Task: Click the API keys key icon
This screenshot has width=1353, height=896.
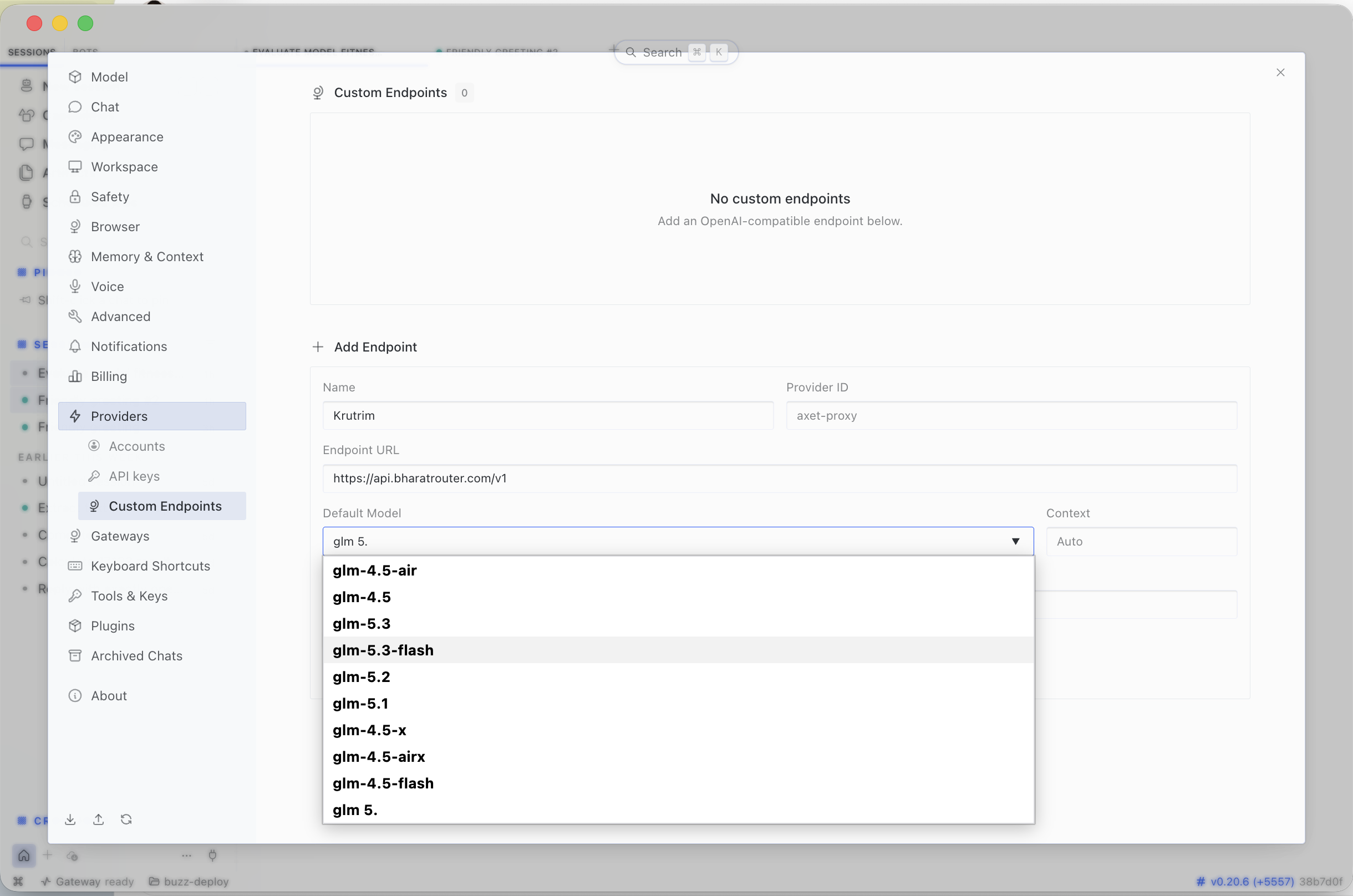Action: click(94, 476)
